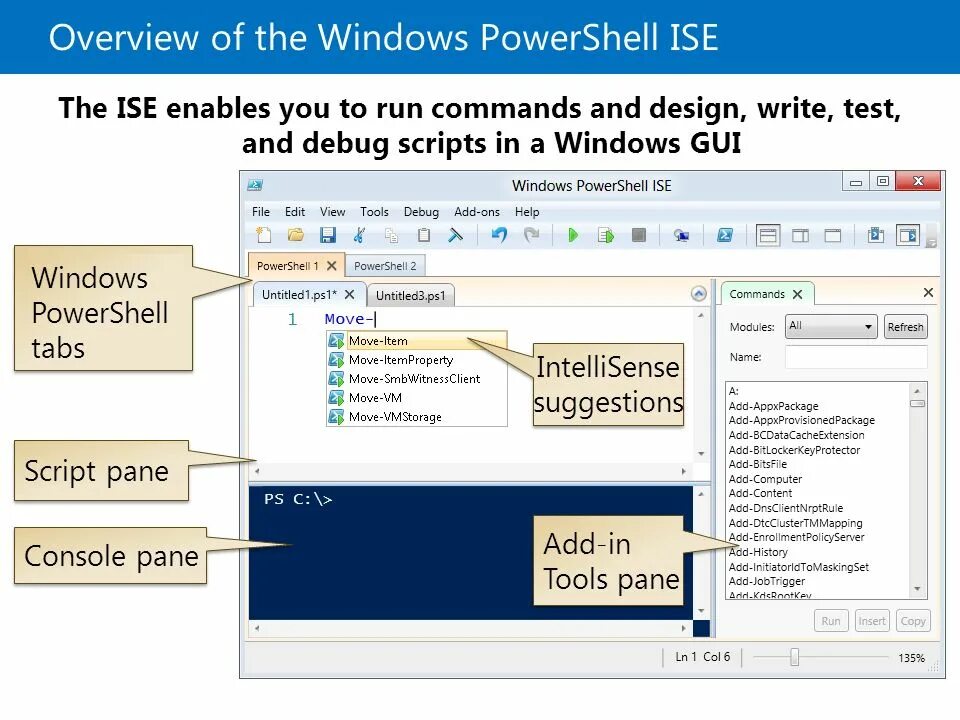Select Add-Content in command list
Screen dimensions: 960x720
click(x=760, y=493)
